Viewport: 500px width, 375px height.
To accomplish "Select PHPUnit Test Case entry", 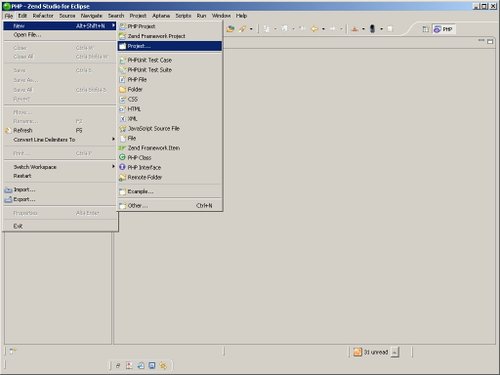I will coord(170,60).
